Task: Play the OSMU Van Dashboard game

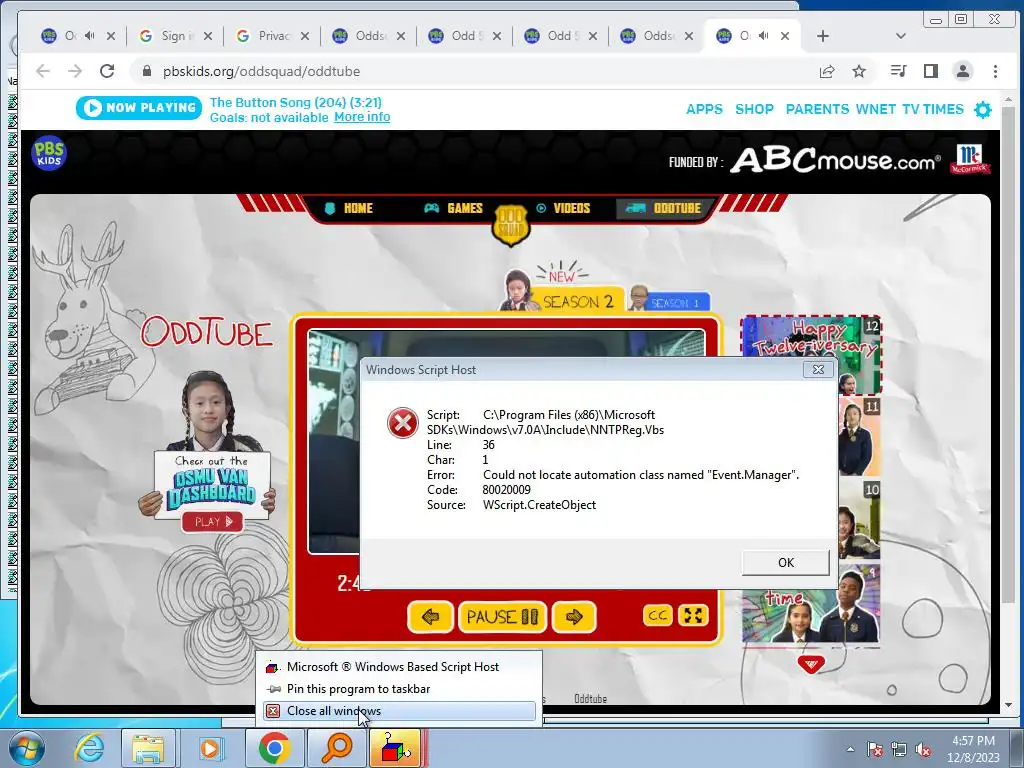Action: (212, 521)
